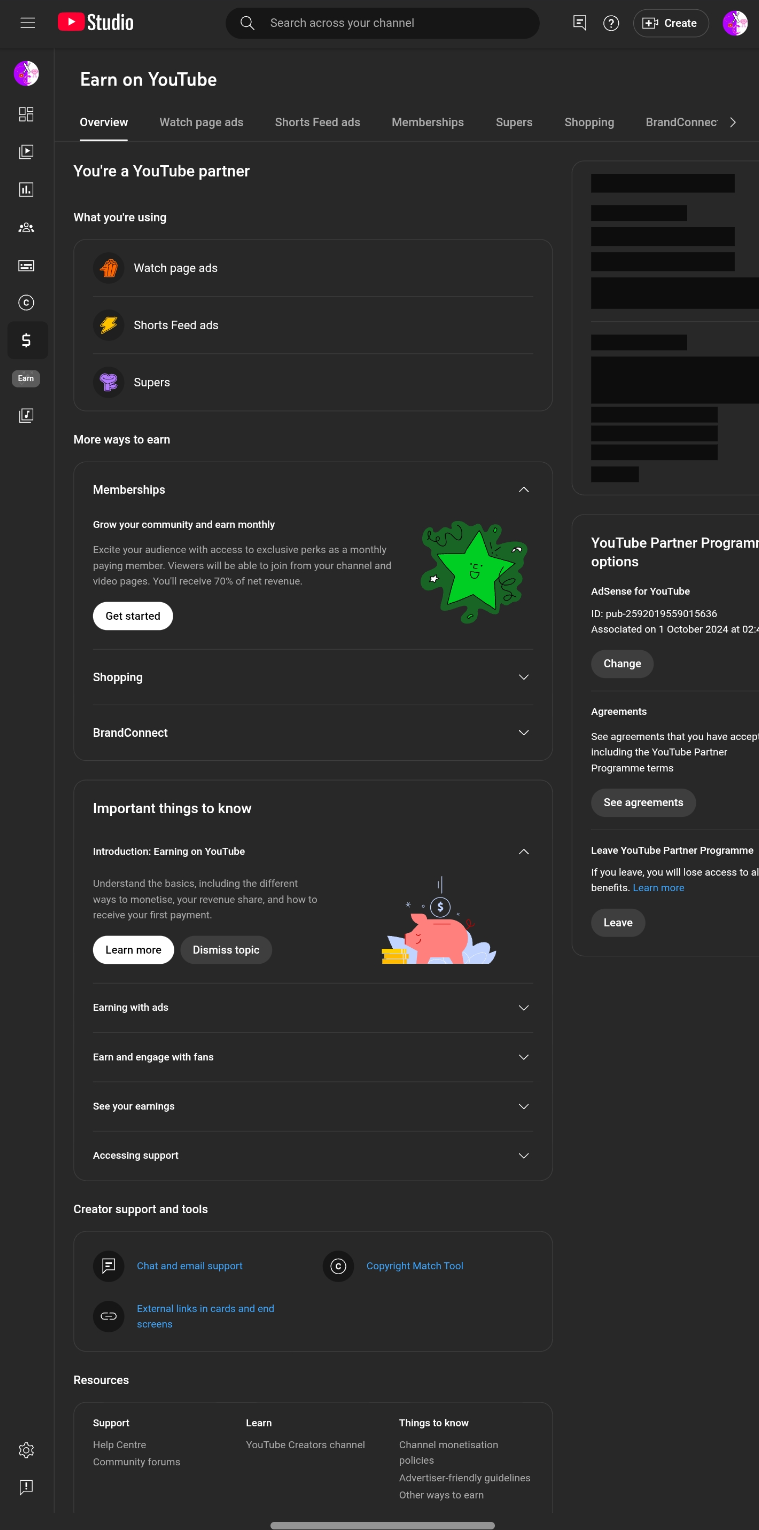Open the feedback comments icon in header
Screen dimensions: 759x1530
tap(579, 23)
